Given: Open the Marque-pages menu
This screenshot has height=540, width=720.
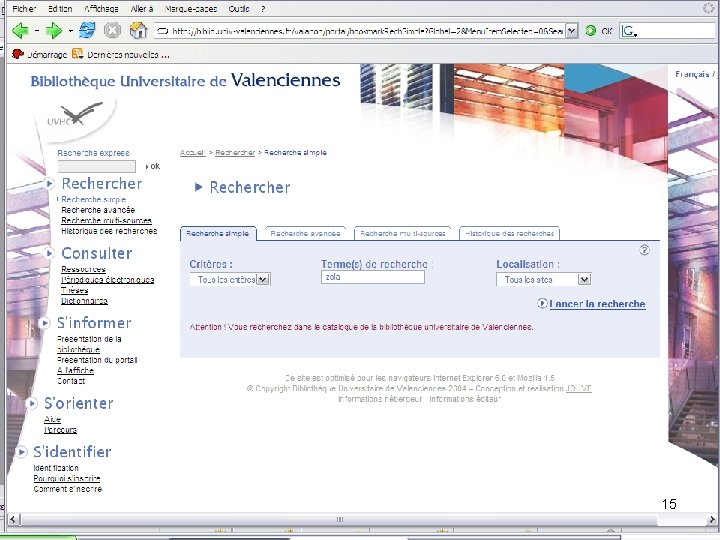Looking at the screenshot, I should tap(191, 9).
